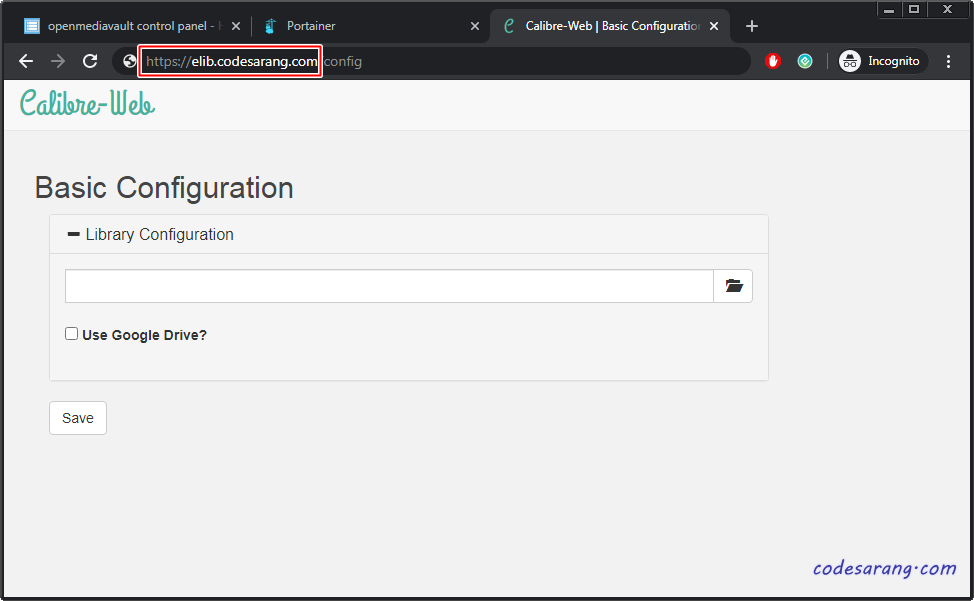Select the Calibre-Web Basic Configuration tab

pyautogui.click(x=610, y=26)
